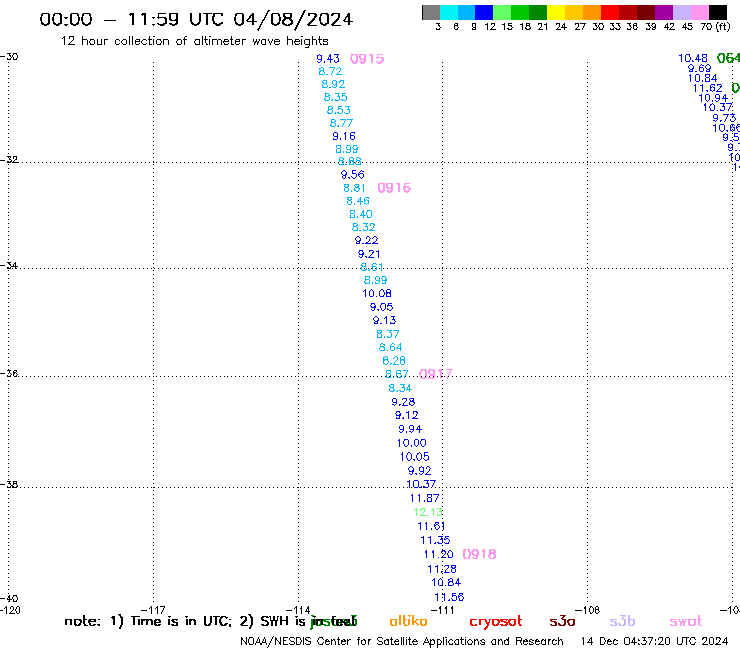
Task: Click the value 8.46
Action: pyautogui.click(x=358, y=201)
